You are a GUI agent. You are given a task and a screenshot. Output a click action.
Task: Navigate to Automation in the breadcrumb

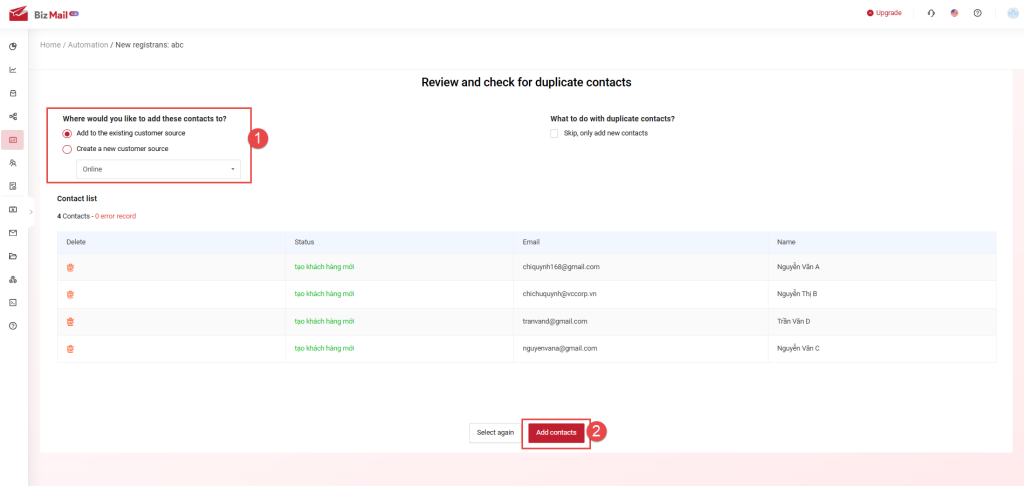tap(88, 45)
